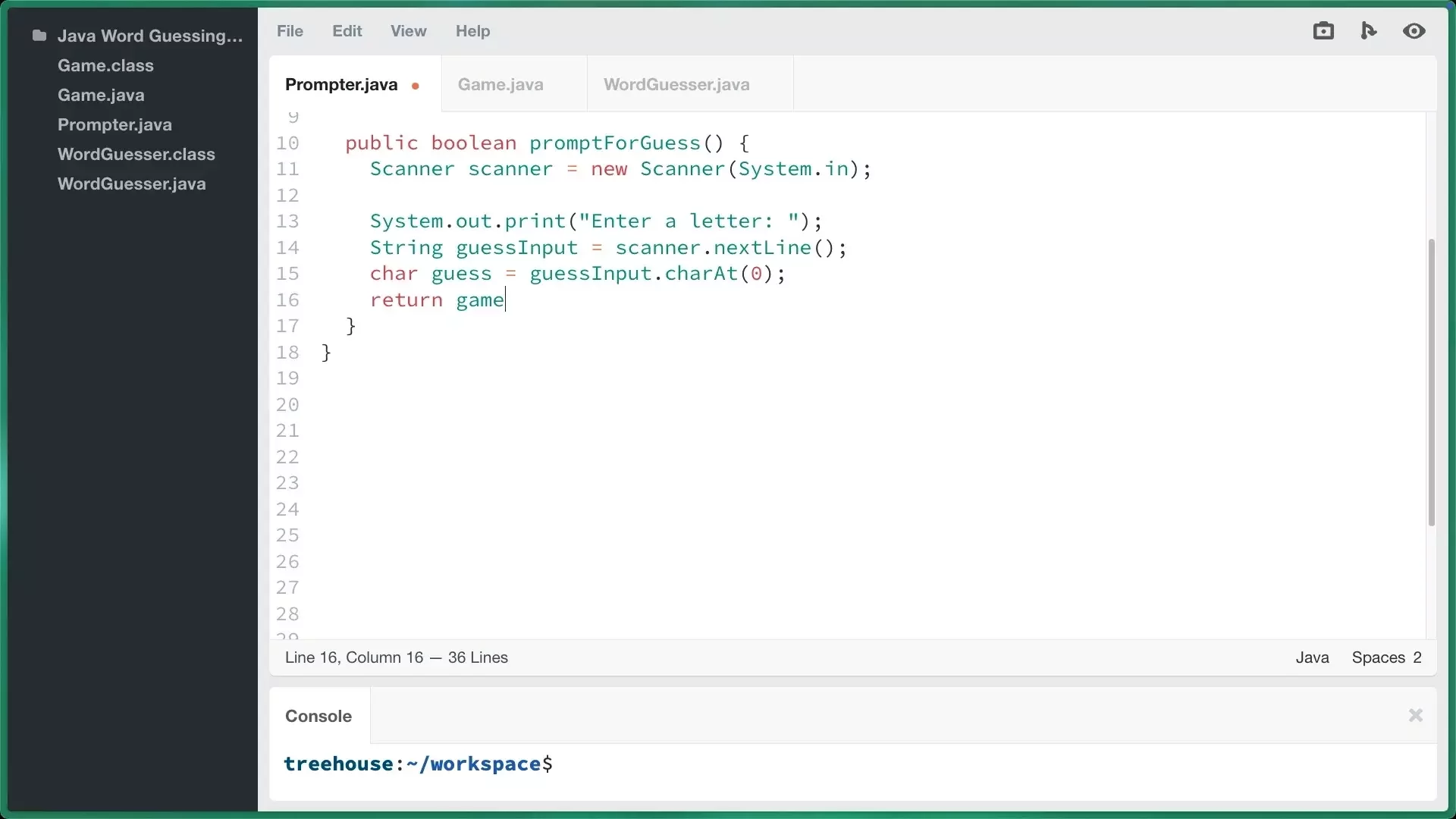1456x819 pixels.
Task: Click the Java Word Guessing project folder icon
Action: point(38,36)
